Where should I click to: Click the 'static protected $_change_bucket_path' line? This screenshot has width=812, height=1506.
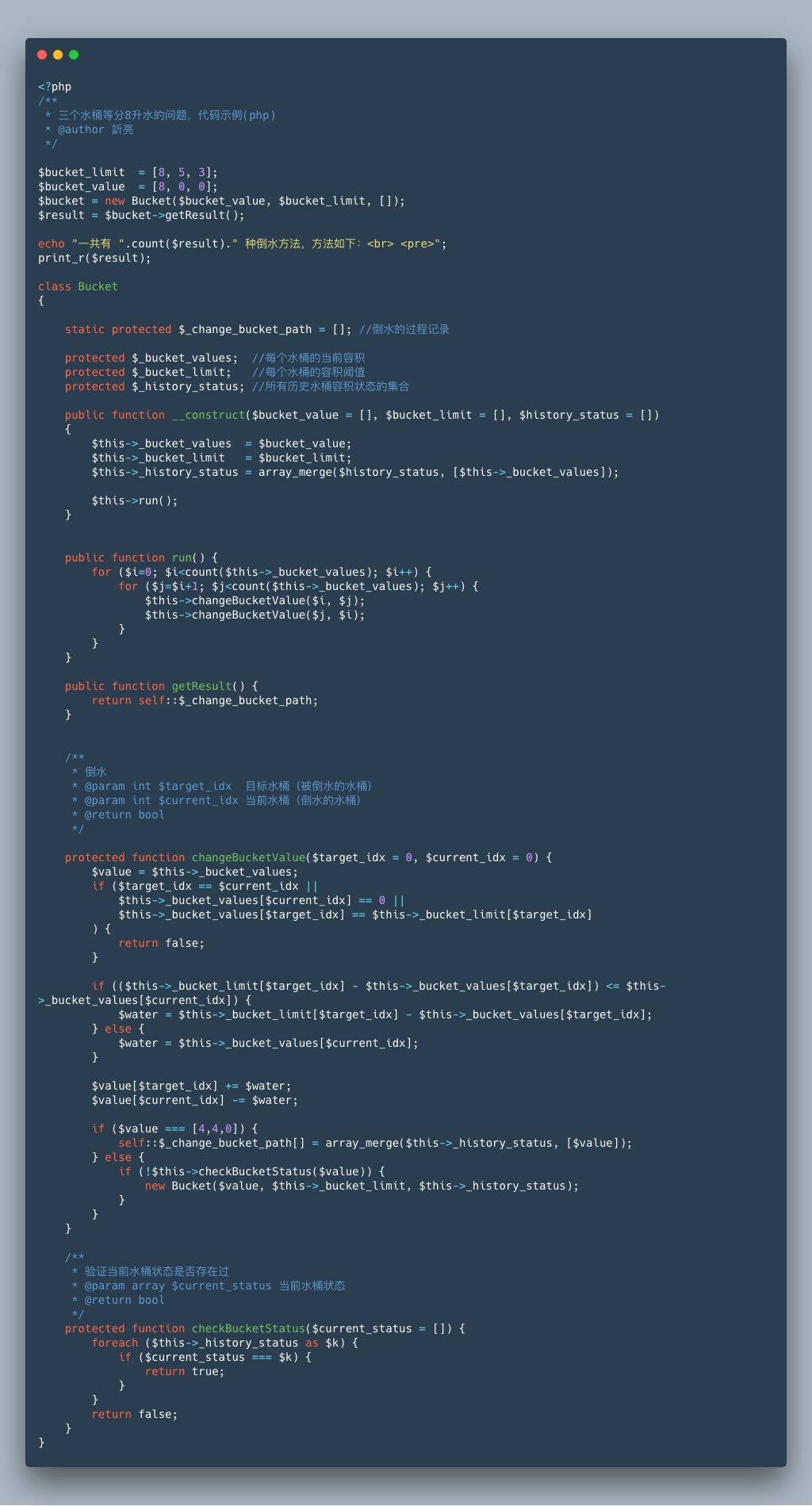(x=257, y=329)
